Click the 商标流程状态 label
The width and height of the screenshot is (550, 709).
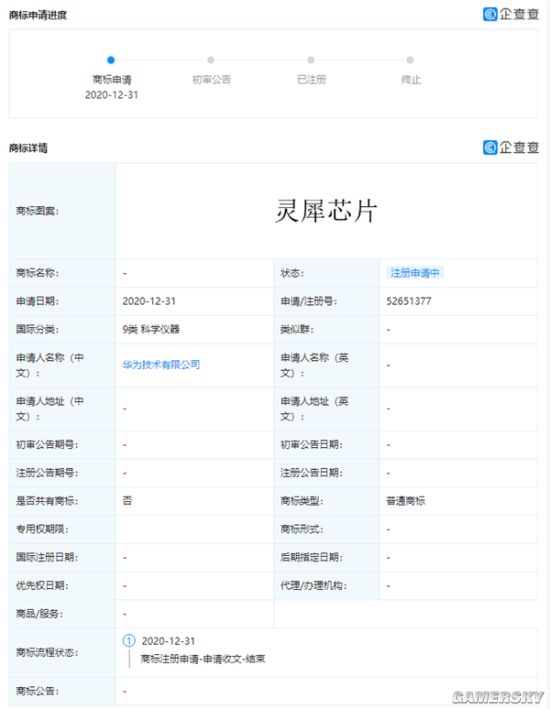47,652
